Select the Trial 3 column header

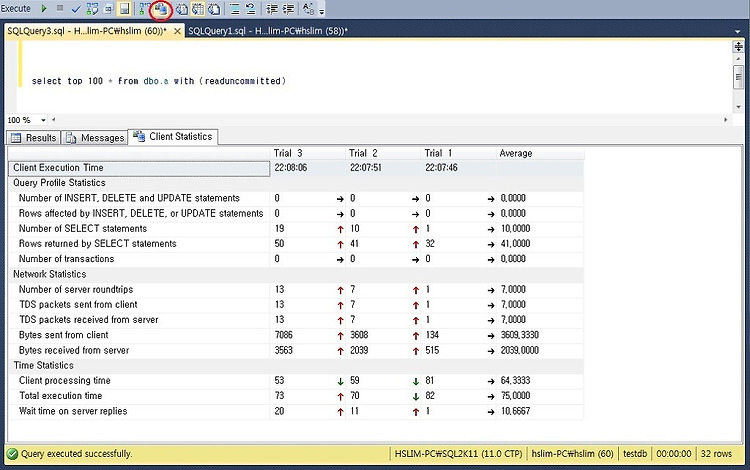(308, 153)
